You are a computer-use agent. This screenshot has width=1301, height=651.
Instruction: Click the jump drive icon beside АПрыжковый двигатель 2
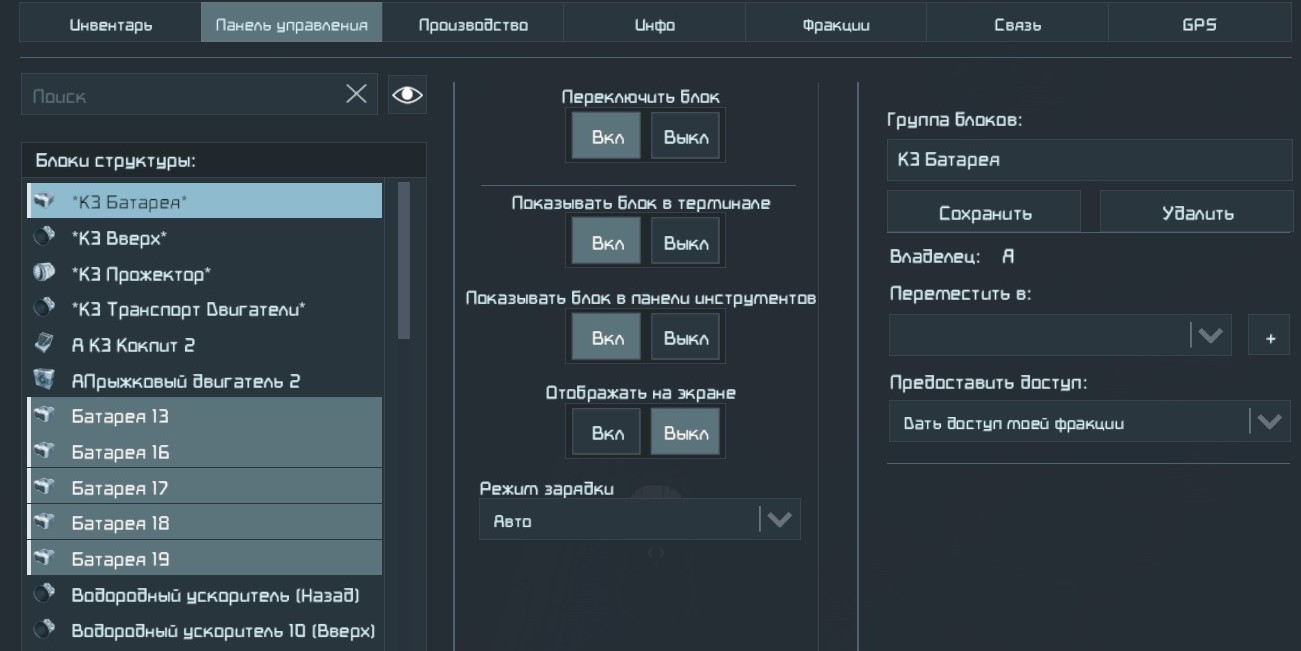coord(42,381)
